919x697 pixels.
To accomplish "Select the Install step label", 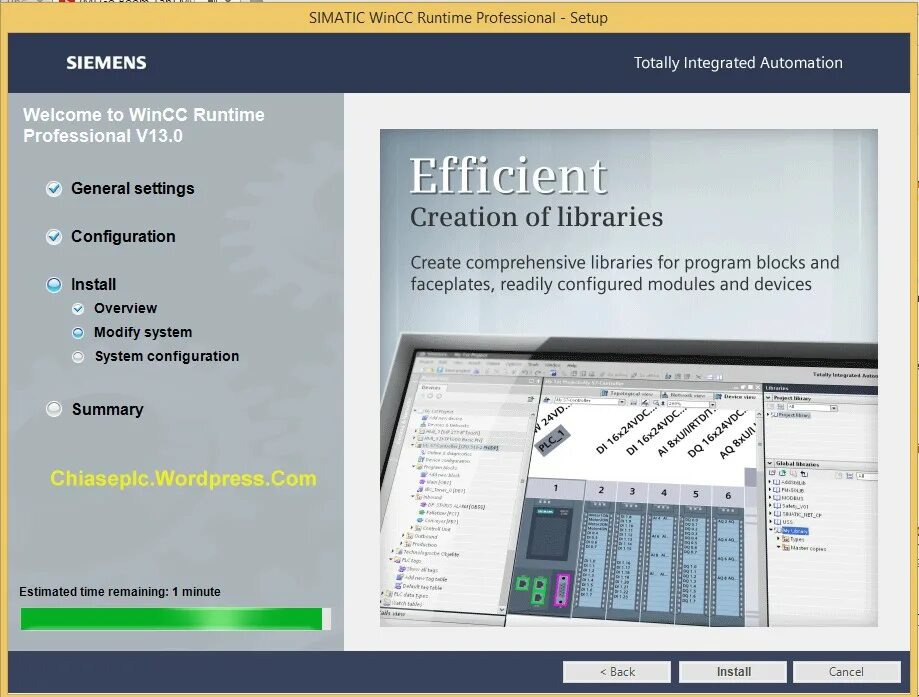I will (x=93, y=284).
